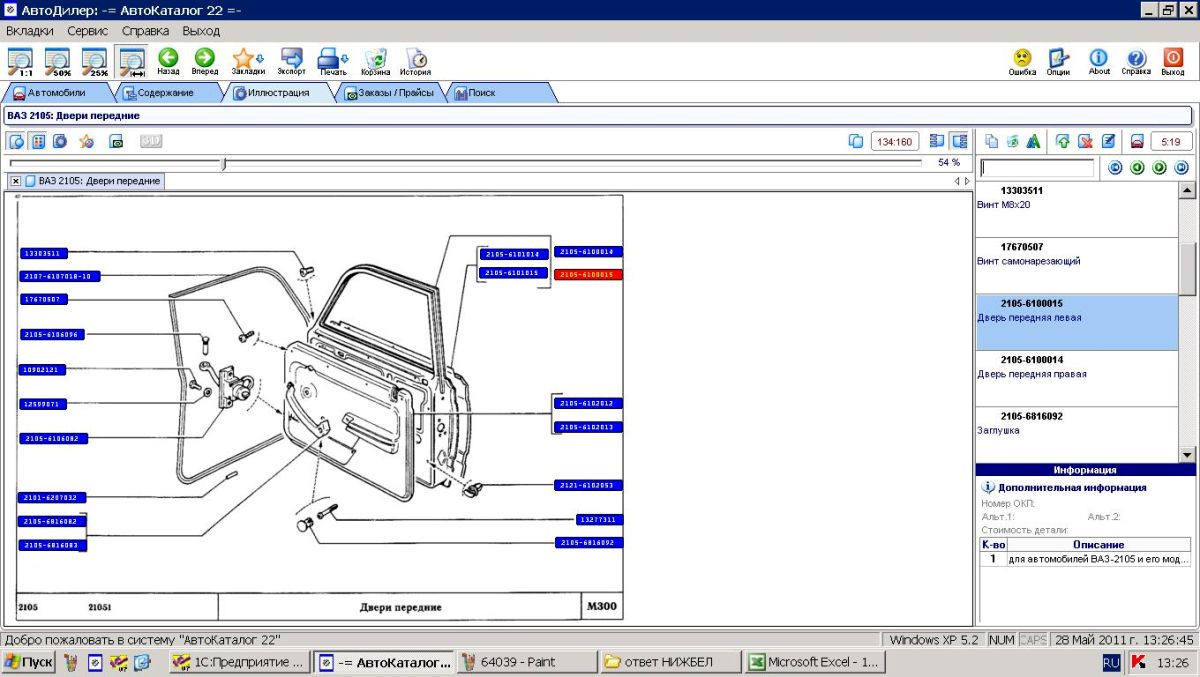The image size is (1200, 677).
Task: Set zoom to 25% scale
Action: coord(94,62)
